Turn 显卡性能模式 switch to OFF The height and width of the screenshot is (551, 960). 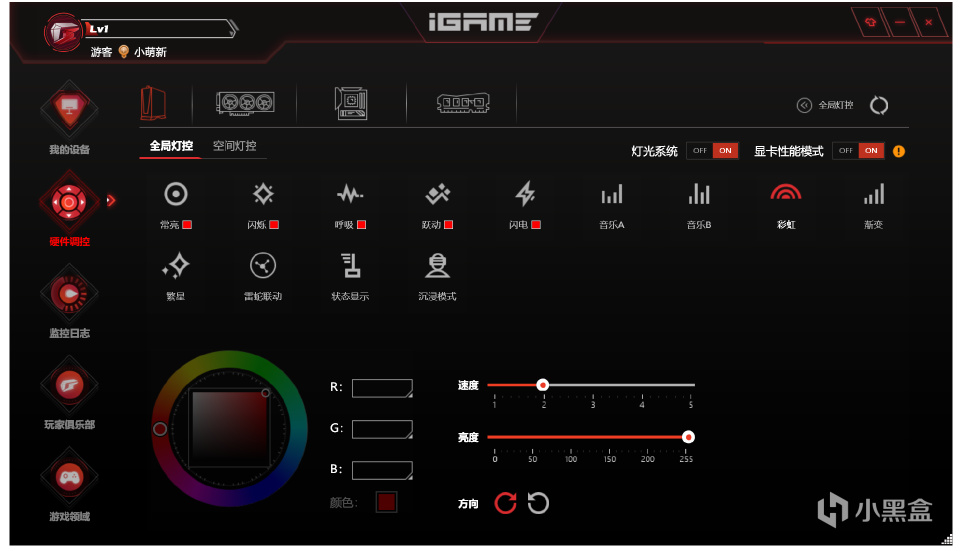846,151
